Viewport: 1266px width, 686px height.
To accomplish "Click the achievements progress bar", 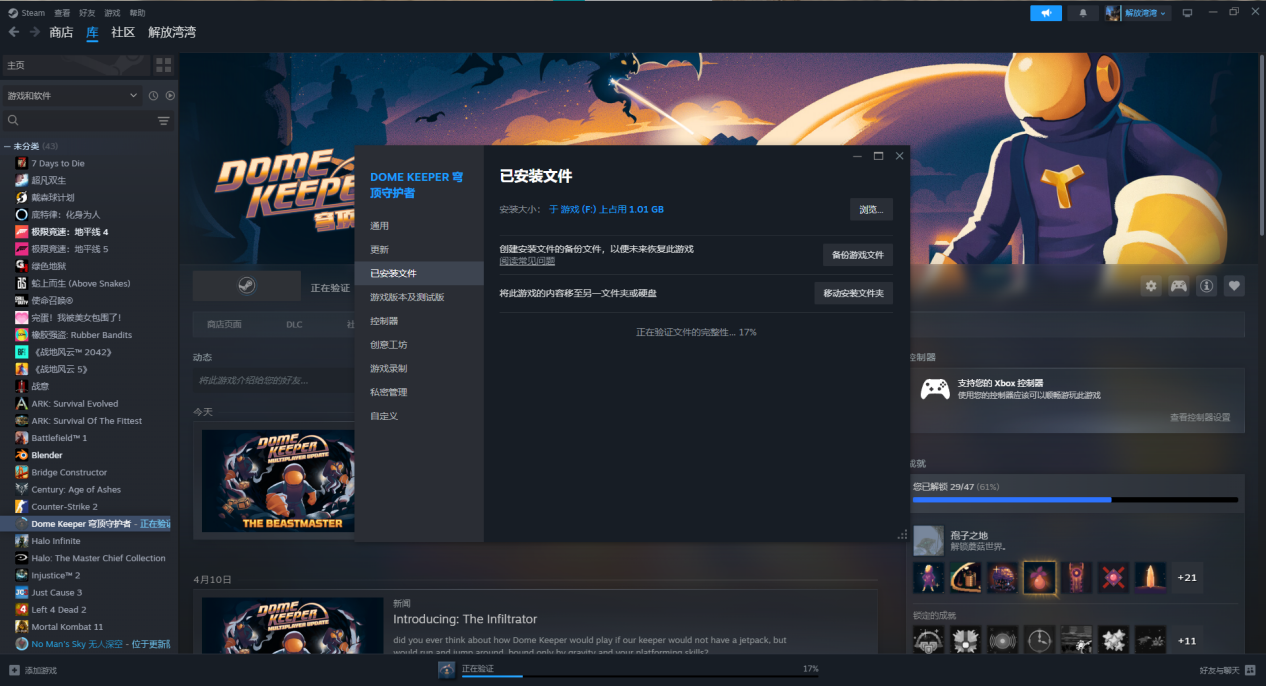I will (x=1075, y=499).
